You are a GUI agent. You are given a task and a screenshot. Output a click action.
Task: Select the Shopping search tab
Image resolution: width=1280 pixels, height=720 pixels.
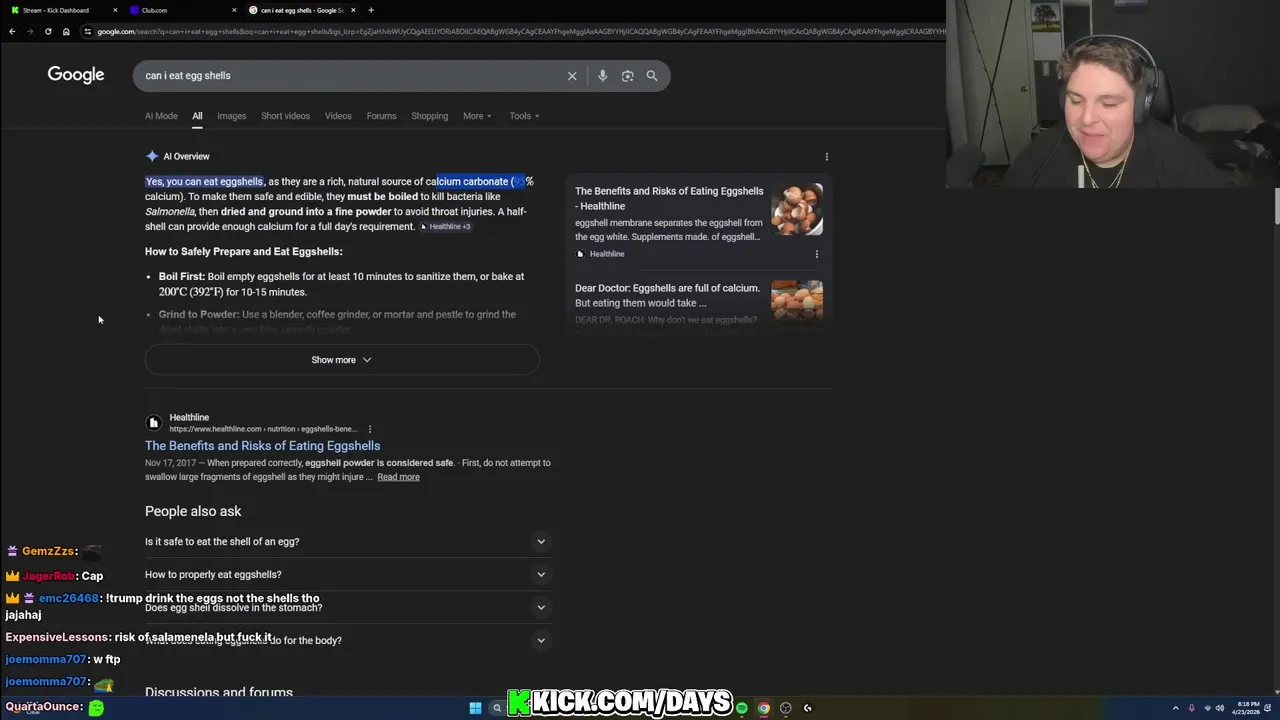(430, 116)
